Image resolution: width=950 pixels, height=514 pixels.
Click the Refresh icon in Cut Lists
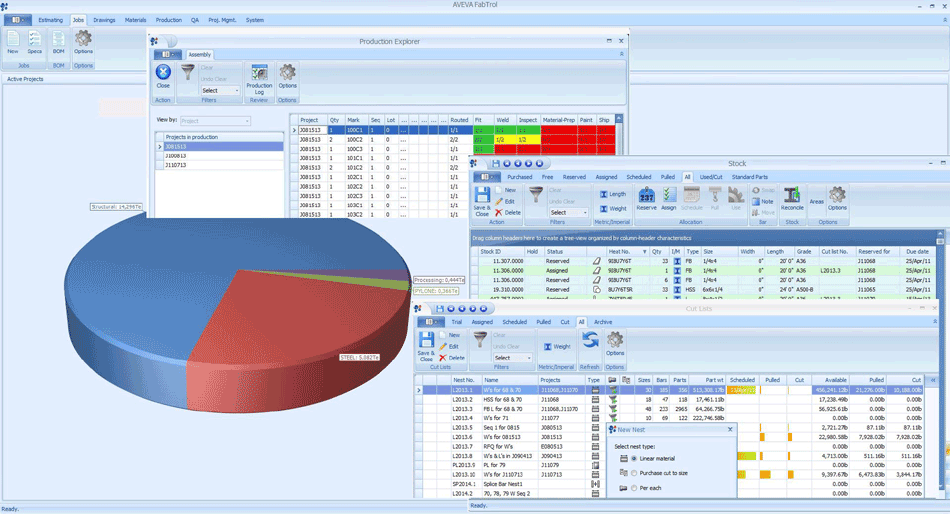pyautogui.click(x=590, y=339)
